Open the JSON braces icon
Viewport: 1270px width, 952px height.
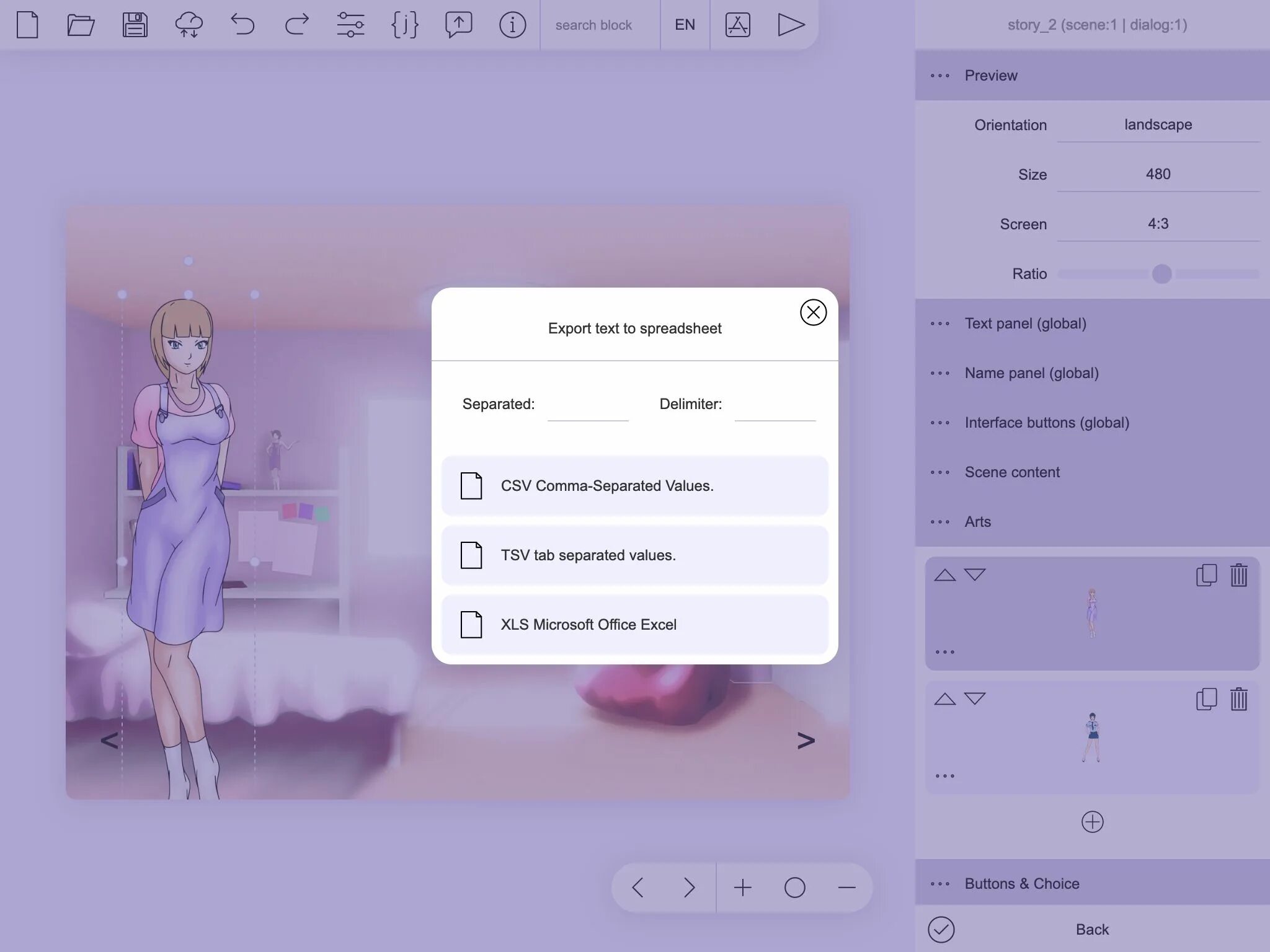(x=404, y=25)
